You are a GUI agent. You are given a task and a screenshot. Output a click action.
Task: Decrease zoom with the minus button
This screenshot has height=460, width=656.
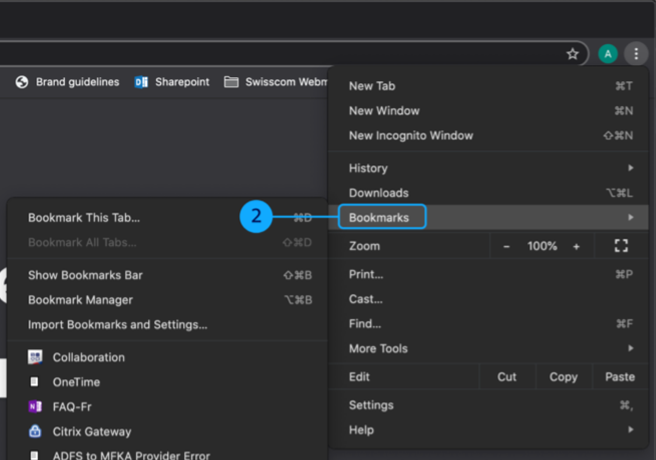[507, 246]
